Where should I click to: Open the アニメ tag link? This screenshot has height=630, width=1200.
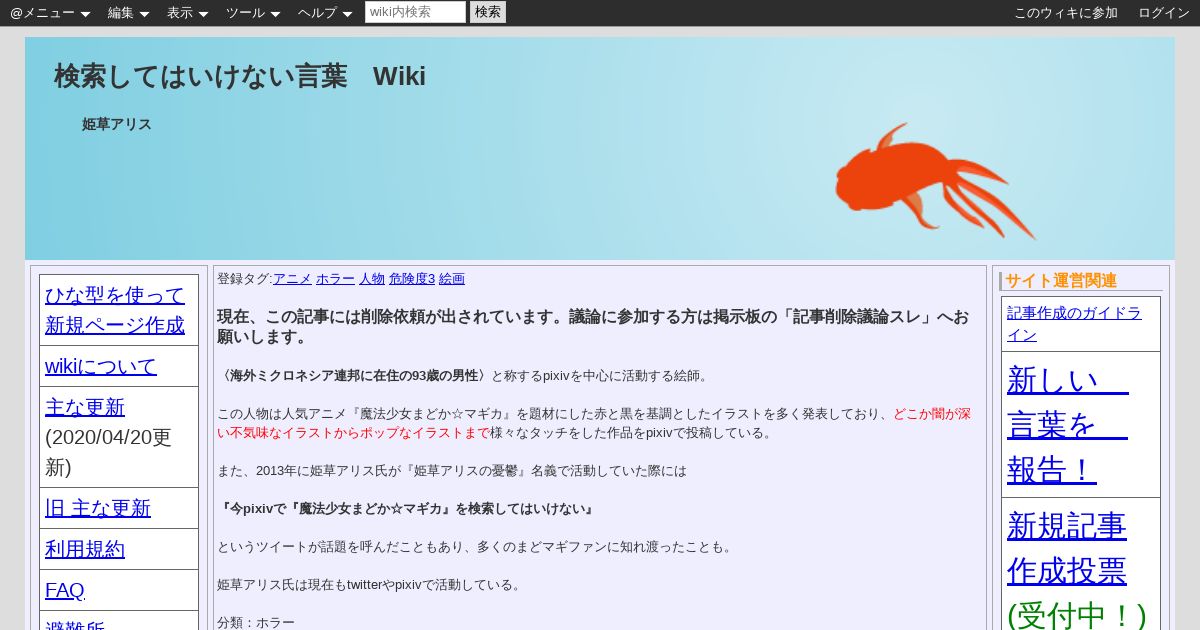point(292,278)
